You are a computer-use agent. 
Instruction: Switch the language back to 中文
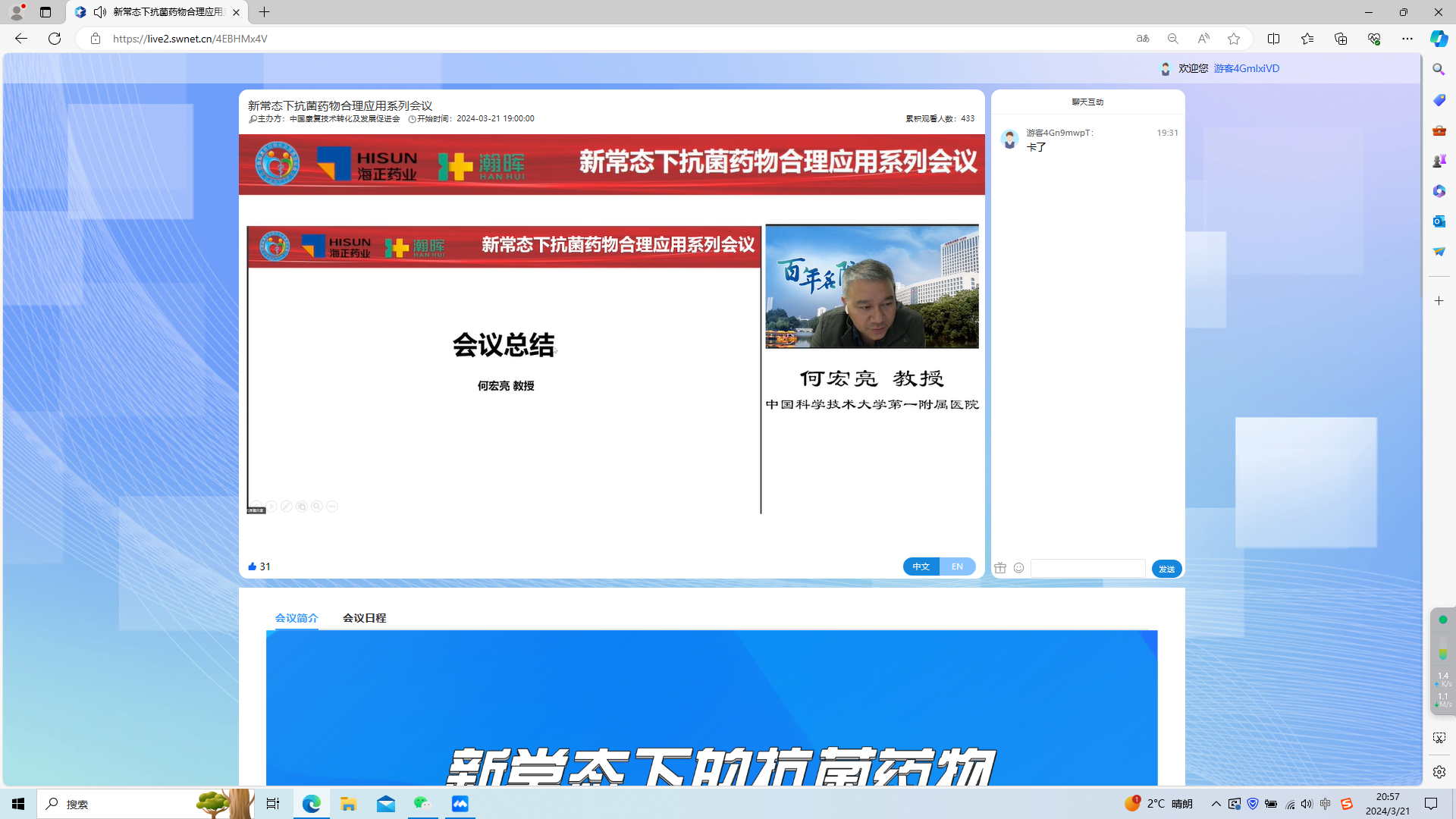click(921, 566)
